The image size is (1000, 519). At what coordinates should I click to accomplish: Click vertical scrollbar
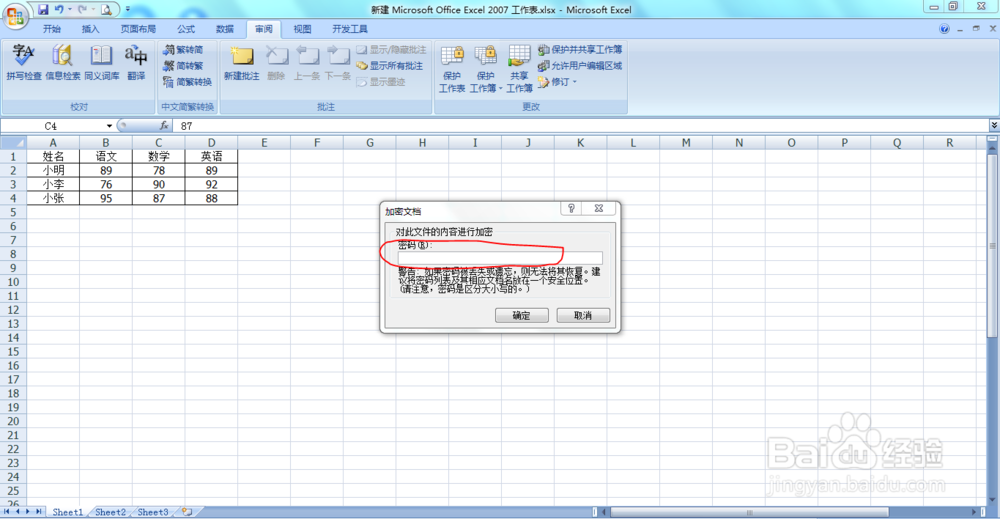coord(992,245)
